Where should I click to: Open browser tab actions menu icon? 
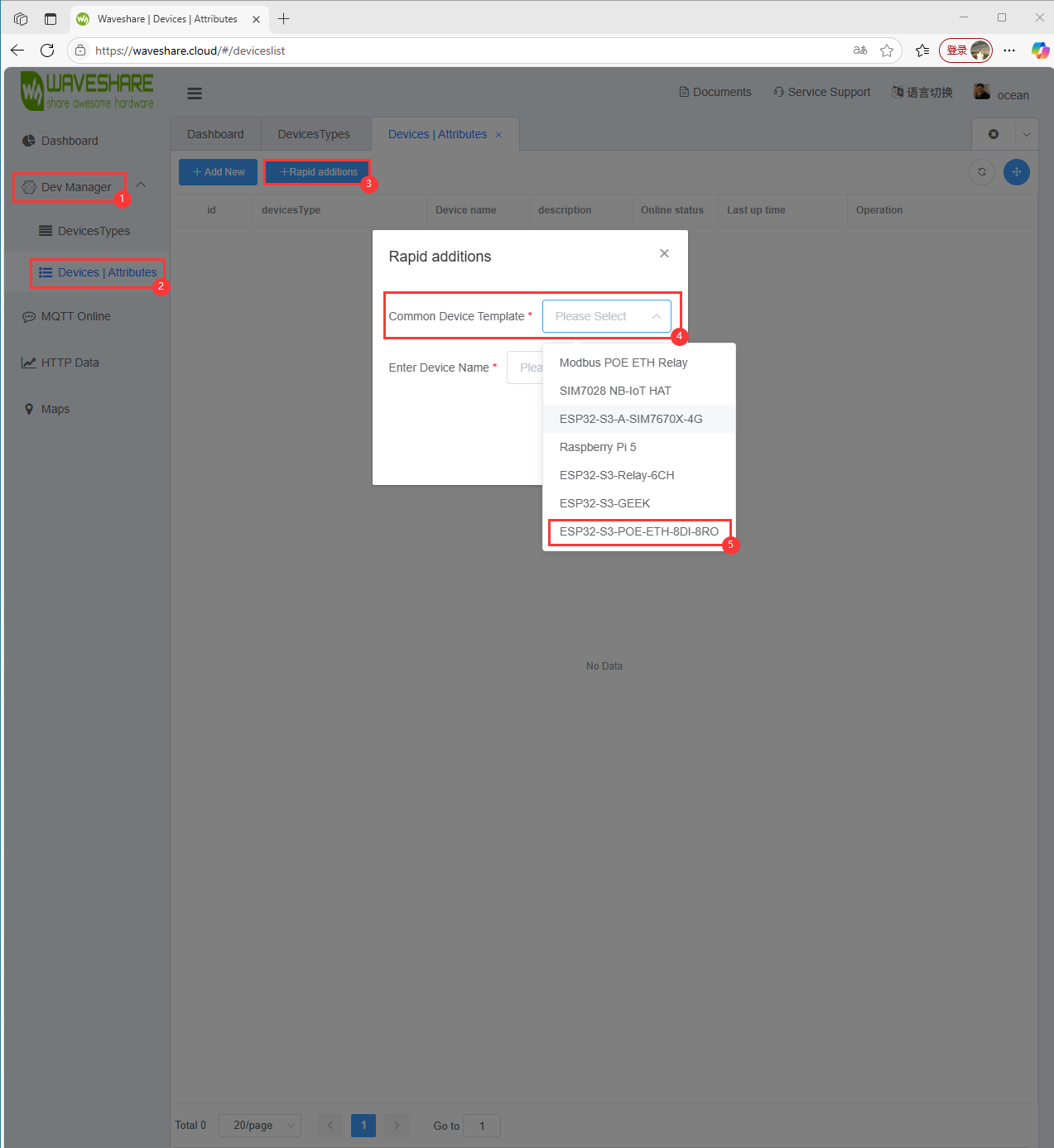point(51,18)
